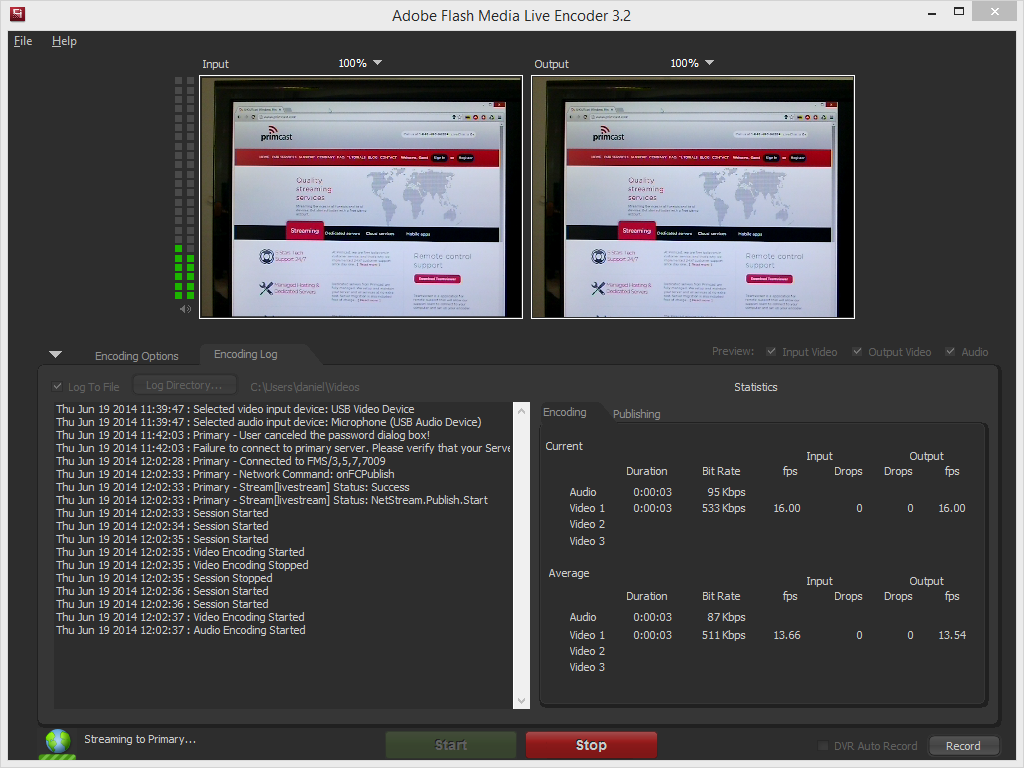Screen dimensions: 1024x768
Task: Select log line 'Session Stopped'
Action: click(164, 578)
